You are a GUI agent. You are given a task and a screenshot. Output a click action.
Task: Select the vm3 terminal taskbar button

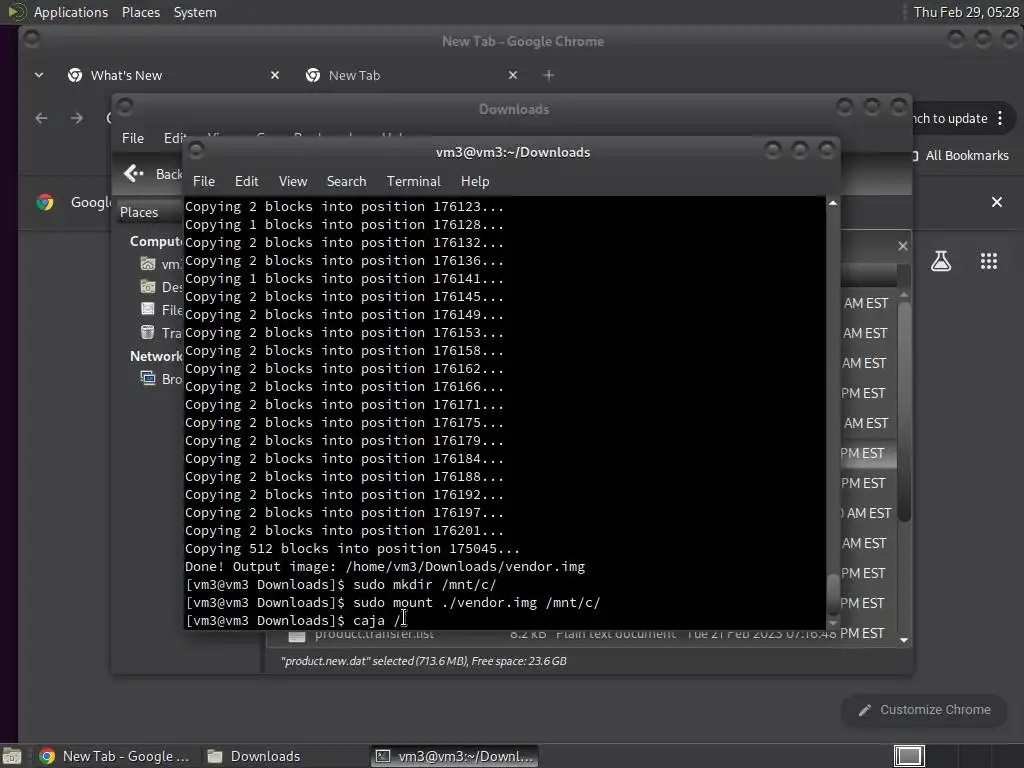pyautogui.click(x=455, y=756)
